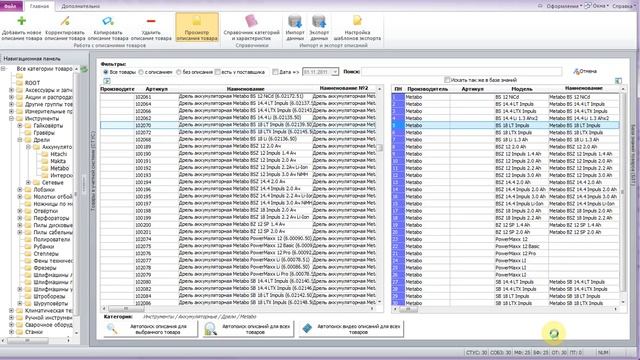
Task: Select the "Рубанки" tree item
Action: [44, 247]
